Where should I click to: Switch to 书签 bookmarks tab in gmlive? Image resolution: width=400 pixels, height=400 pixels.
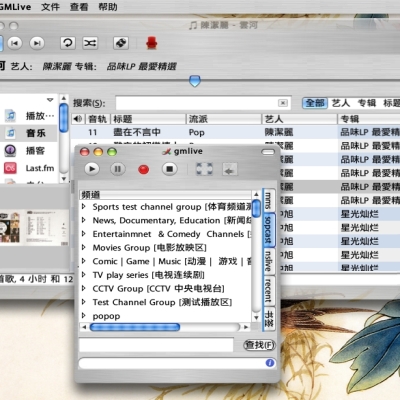click(x=269, y=318)
